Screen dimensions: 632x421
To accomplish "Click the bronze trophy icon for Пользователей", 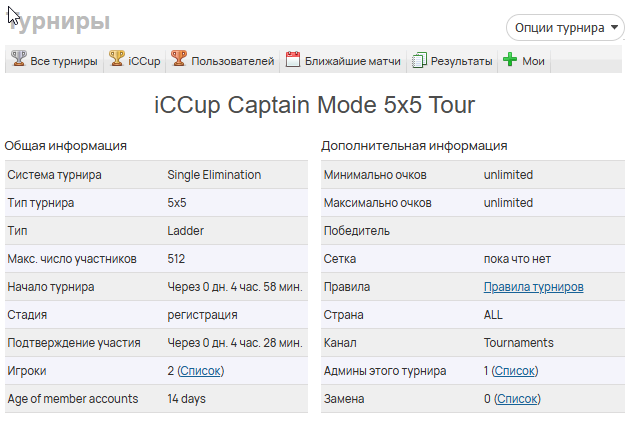I will [x=179, y=59].
